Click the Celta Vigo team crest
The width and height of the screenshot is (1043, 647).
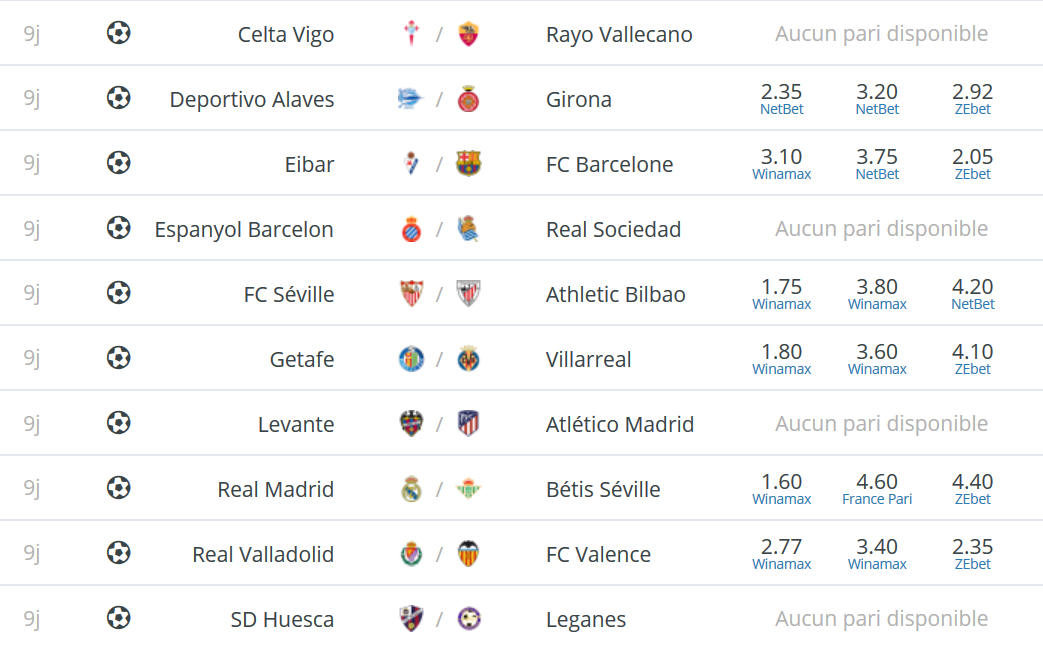[x=412, y=33]
